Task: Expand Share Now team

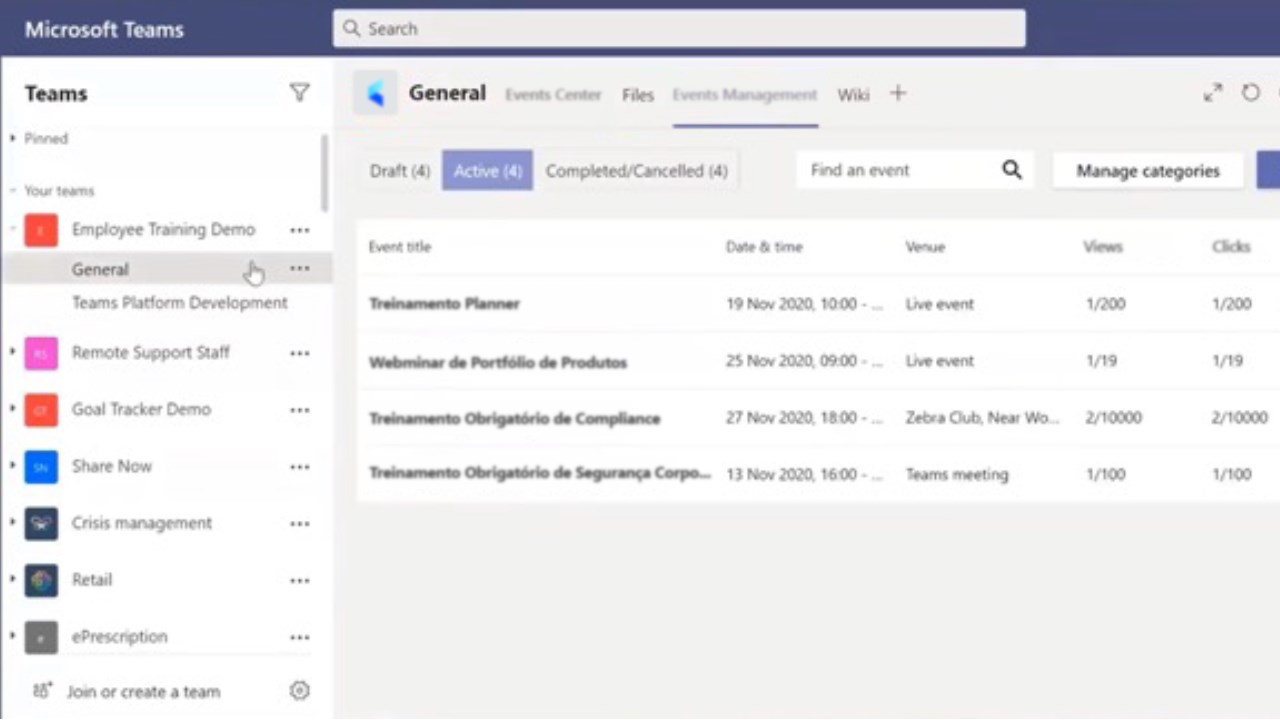Action: [x=13, y=466]
